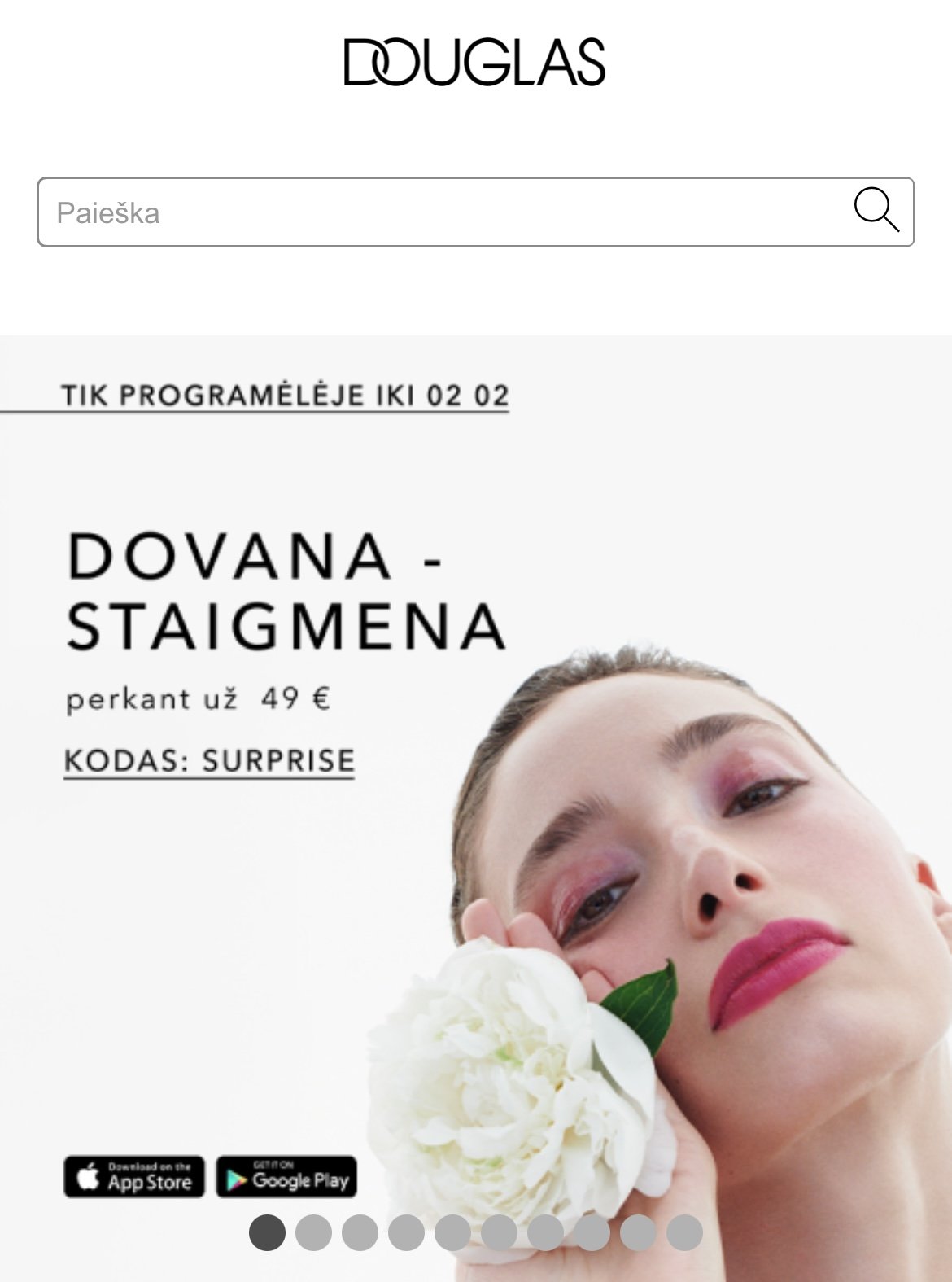Open the Google Play download badge
The width and height of the screenshot is (952, 1282).
pos(286,1177)
